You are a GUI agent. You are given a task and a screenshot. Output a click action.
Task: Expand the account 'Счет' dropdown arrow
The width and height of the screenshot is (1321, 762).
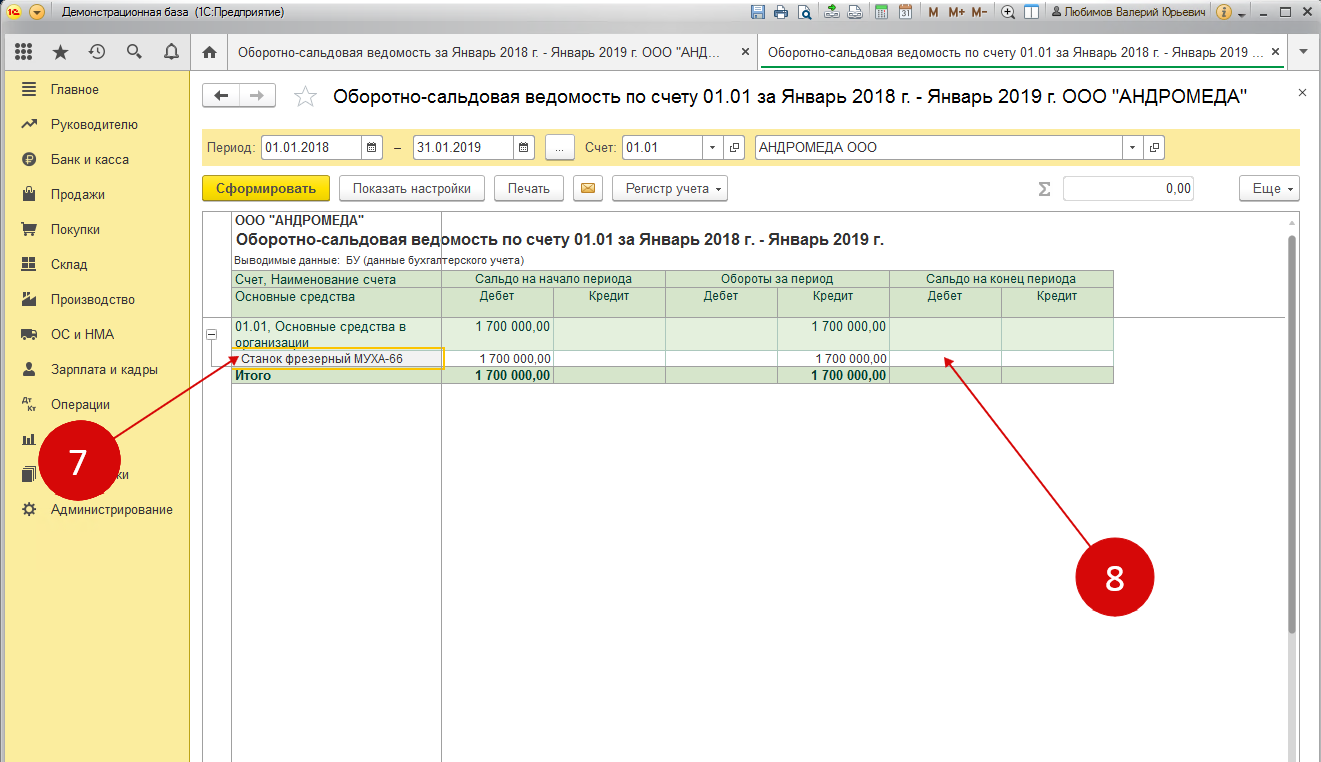tap(713, 148)
